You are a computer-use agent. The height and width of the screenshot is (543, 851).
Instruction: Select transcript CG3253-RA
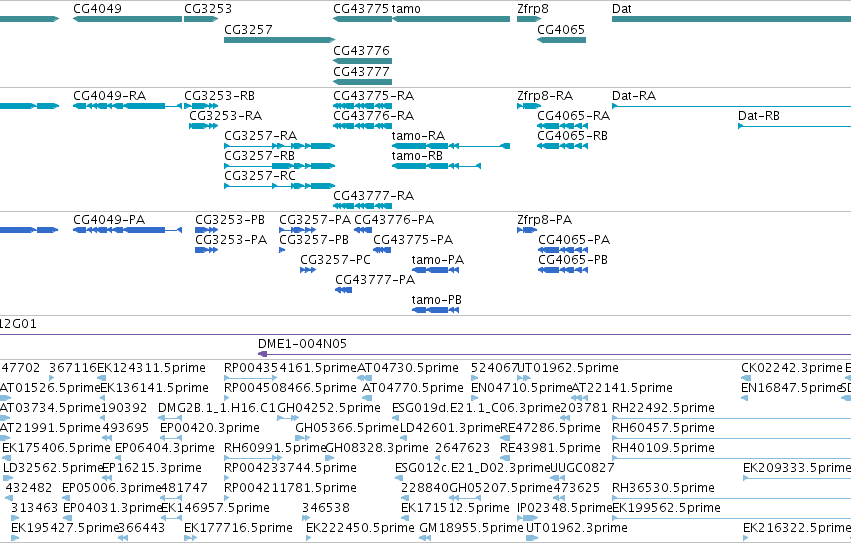pos(204,126)
